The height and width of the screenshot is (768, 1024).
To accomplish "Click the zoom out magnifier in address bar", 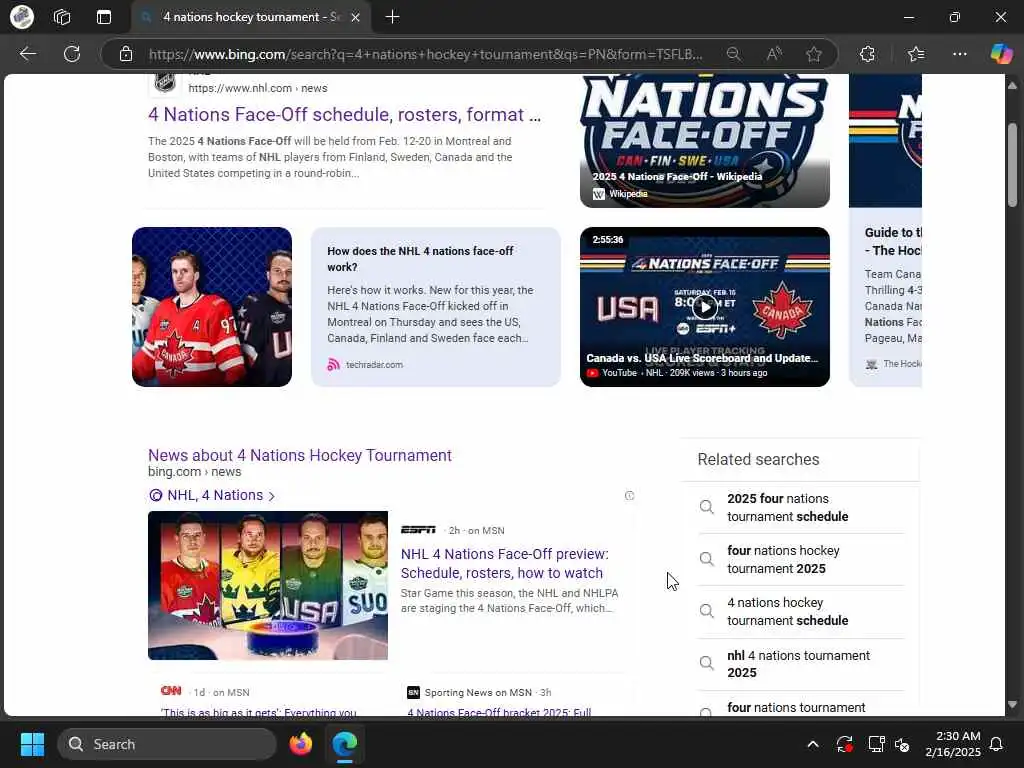I will point(733,54).
